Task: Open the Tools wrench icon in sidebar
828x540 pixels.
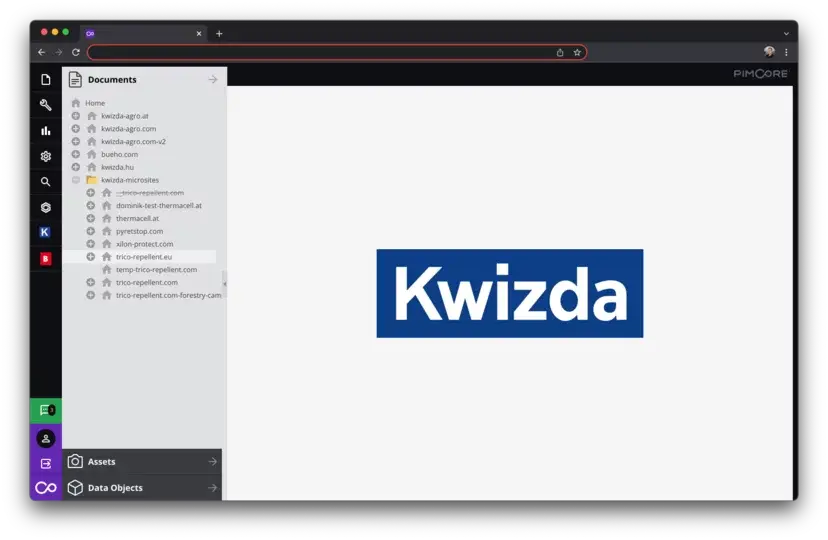Action: [46, 105]
